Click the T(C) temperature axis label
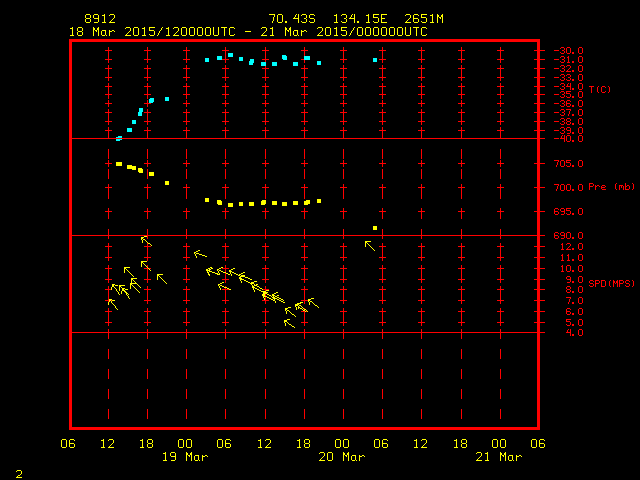Screen dimensions: 640x480 600,89
